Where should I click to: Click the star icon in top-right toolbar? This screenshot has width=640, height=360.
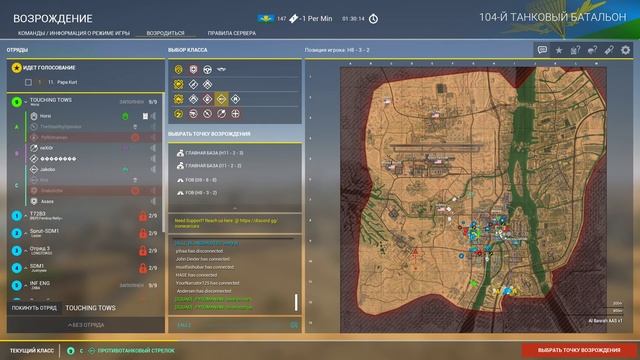click(x=559, y=50)
